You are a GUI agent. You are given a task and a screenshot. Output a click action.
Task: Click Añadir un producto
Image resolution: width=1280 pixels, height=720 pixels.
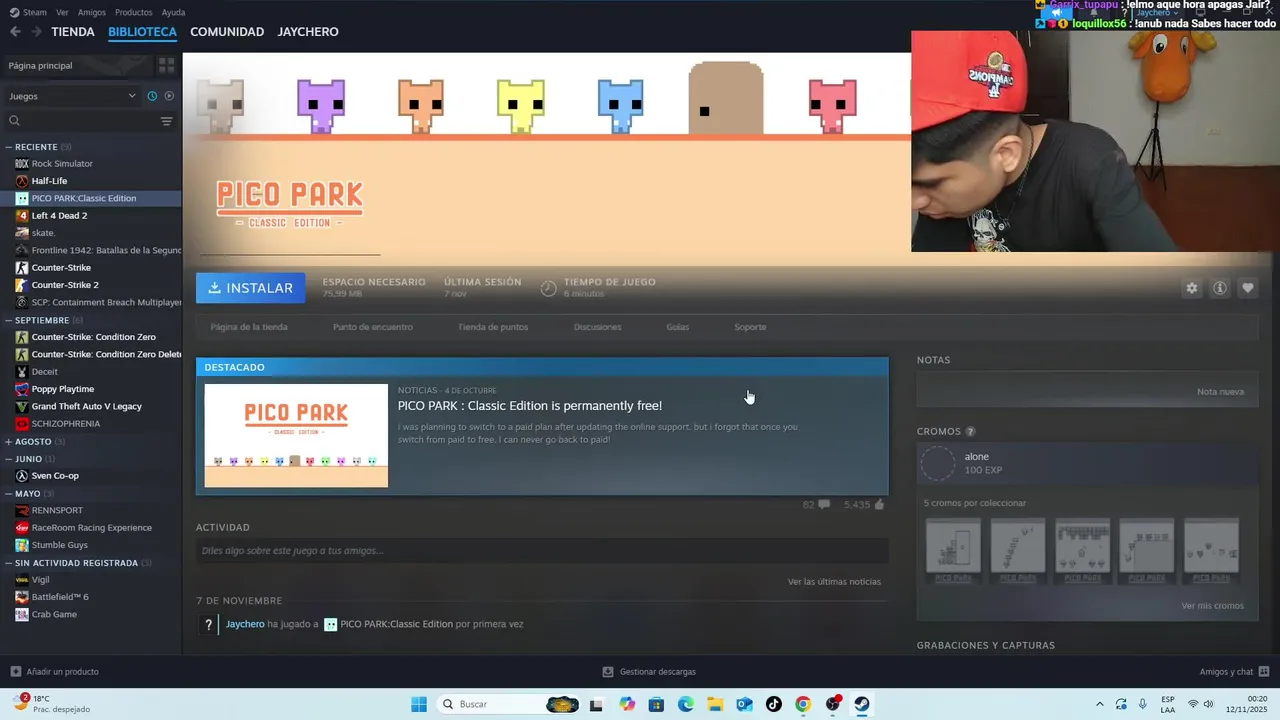(x=54, y=672)
